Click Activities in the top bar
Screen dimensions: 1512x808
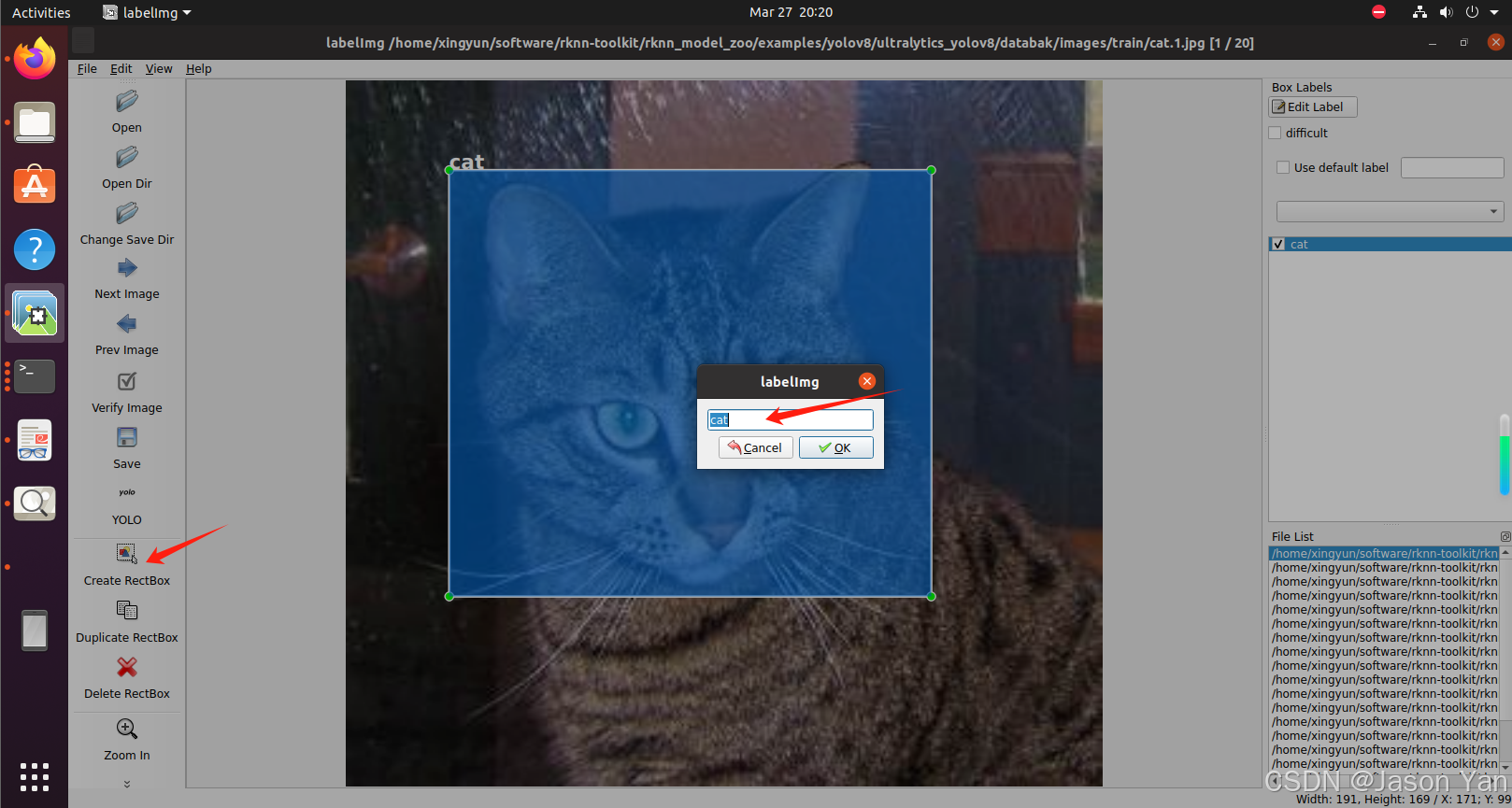coord(41,12)
